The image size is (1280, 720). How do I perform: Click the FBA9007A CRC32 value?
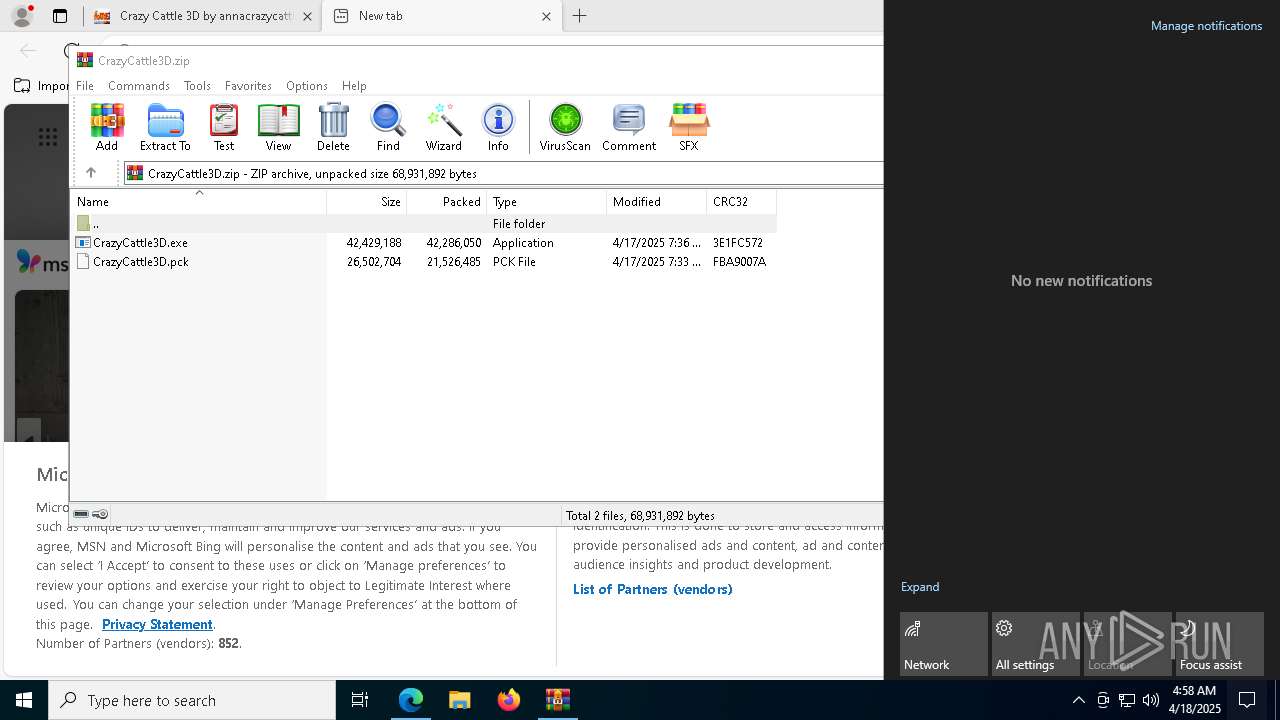click(x=740, y=261)
